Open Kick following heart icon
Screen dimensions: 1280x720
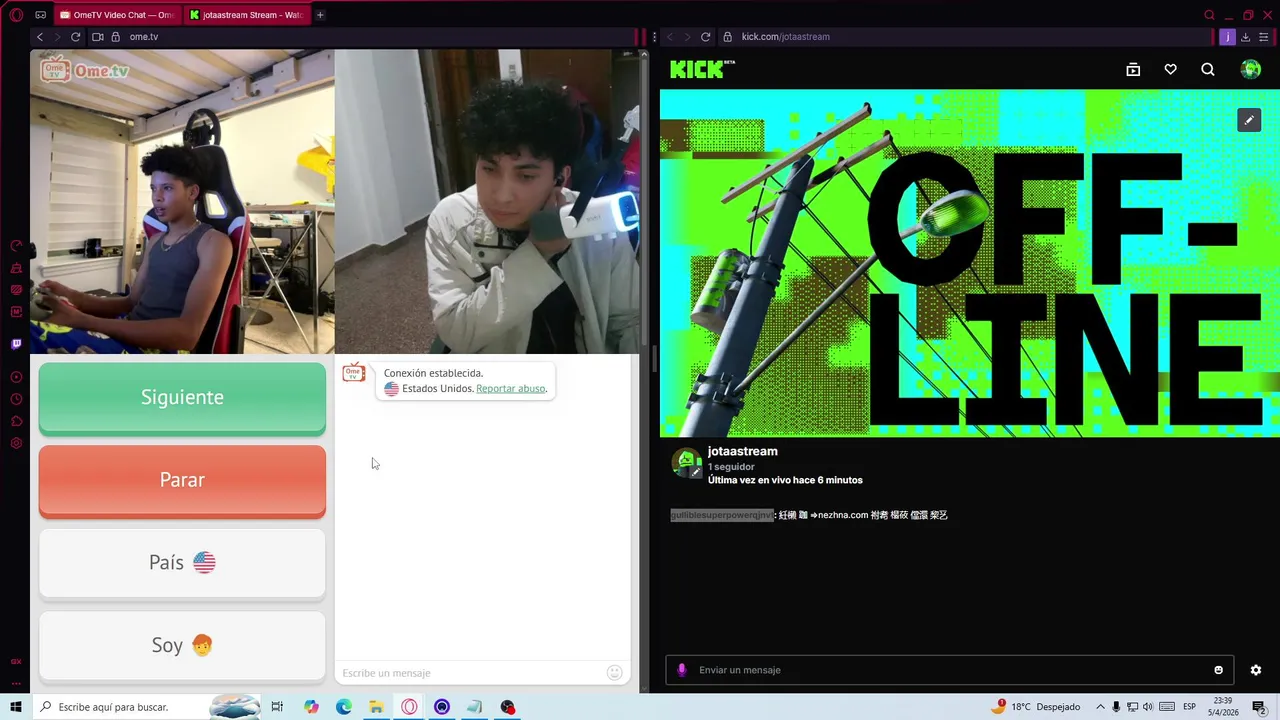click(1170, 70)
